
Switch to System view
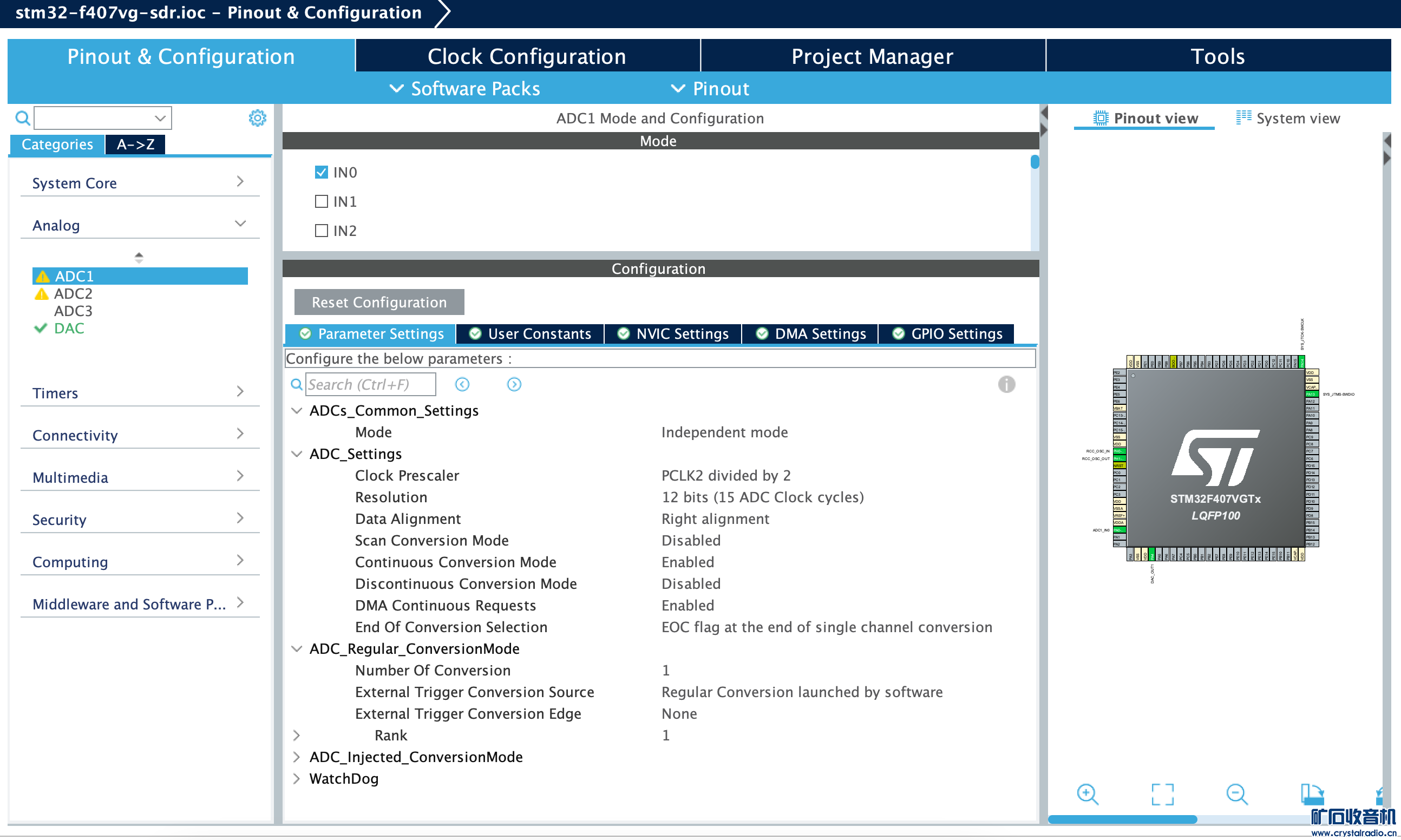1288,118
